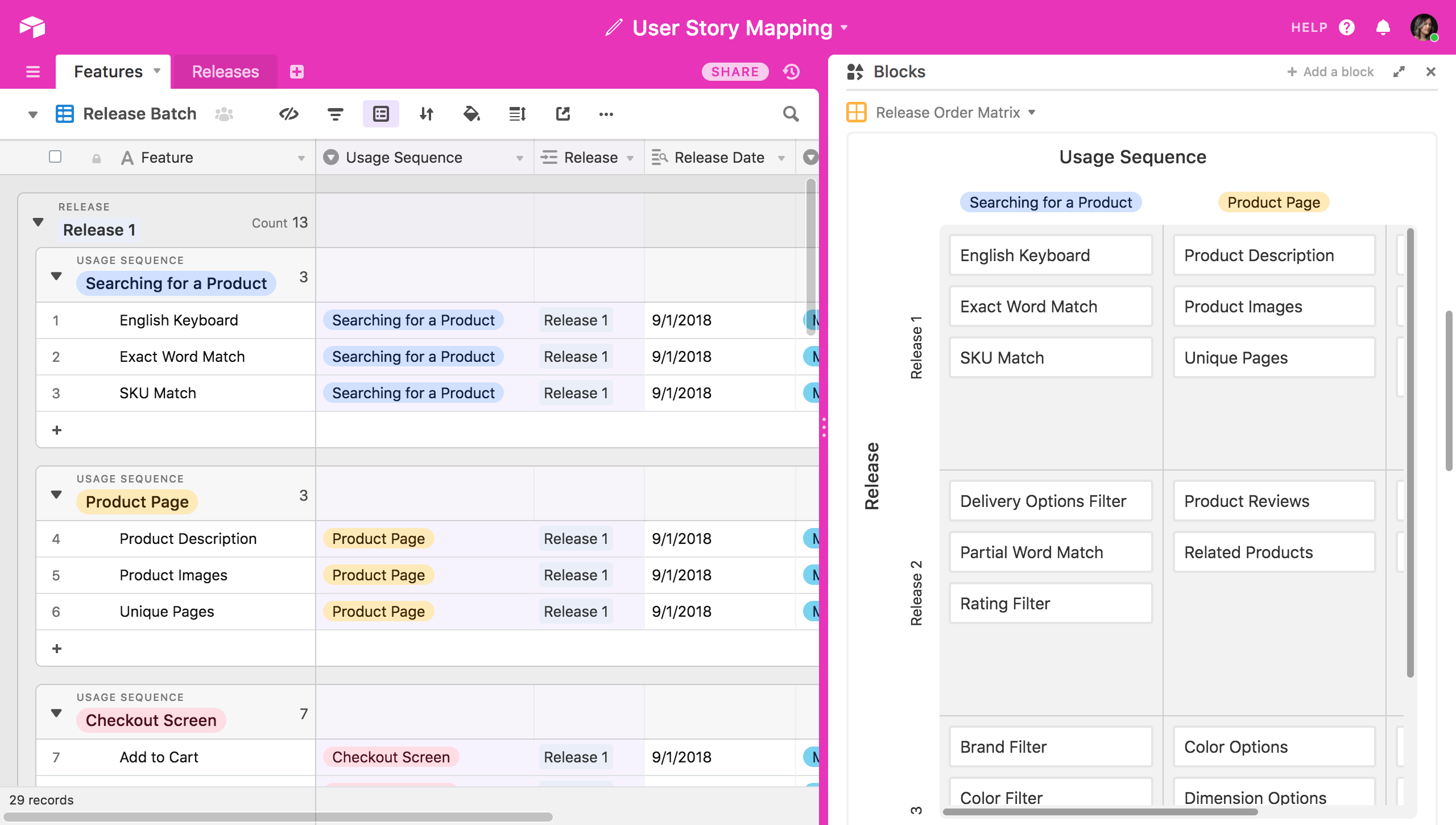Open the Release Order Matrix dropdown
1456x825 pixels.
(955, 113)
